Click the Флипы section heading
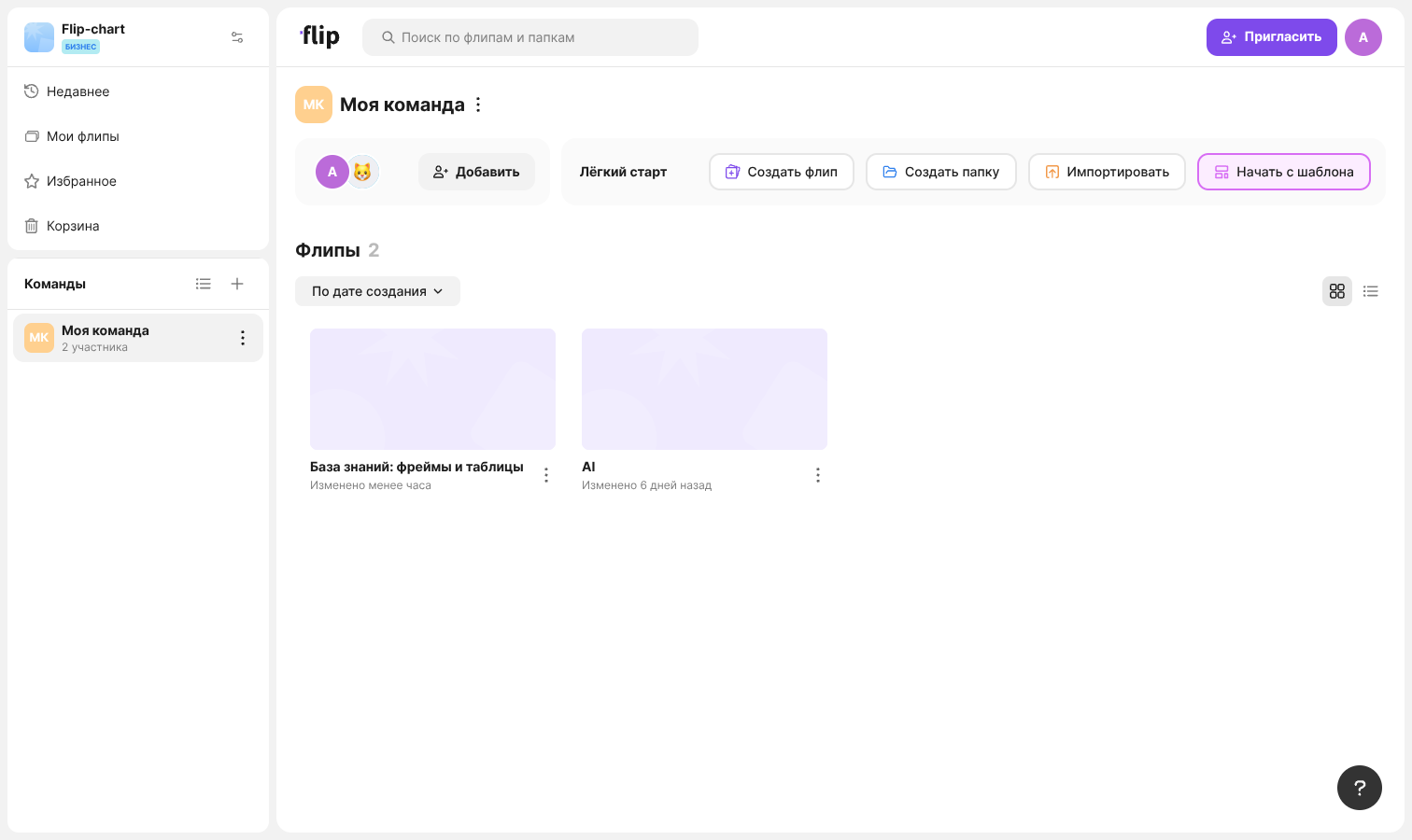1412x840 pixels. [x=328, y=250]
